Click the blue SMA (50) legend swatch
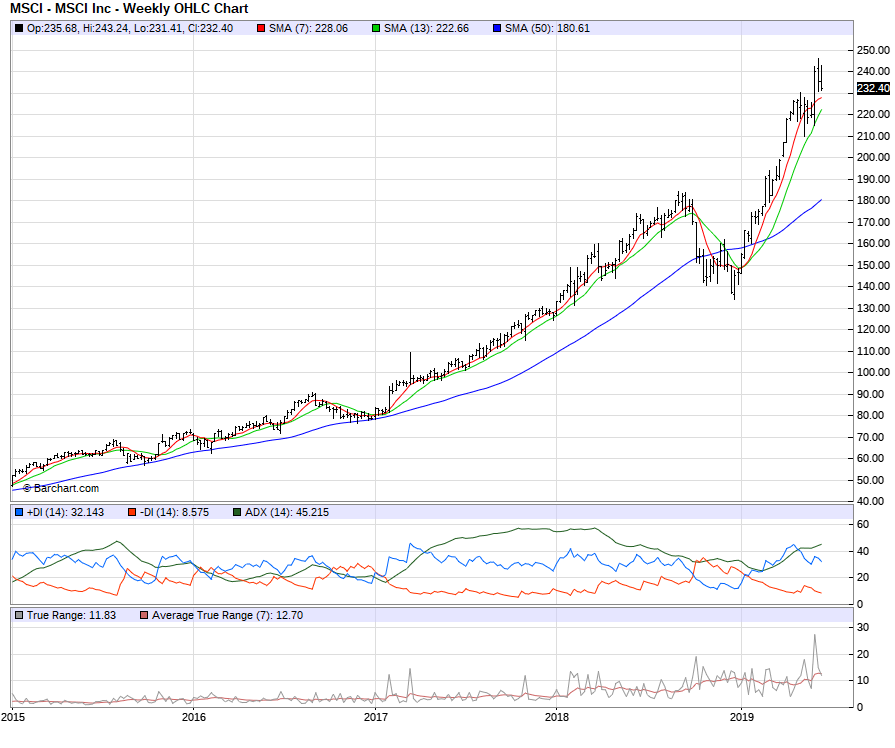 497,28
